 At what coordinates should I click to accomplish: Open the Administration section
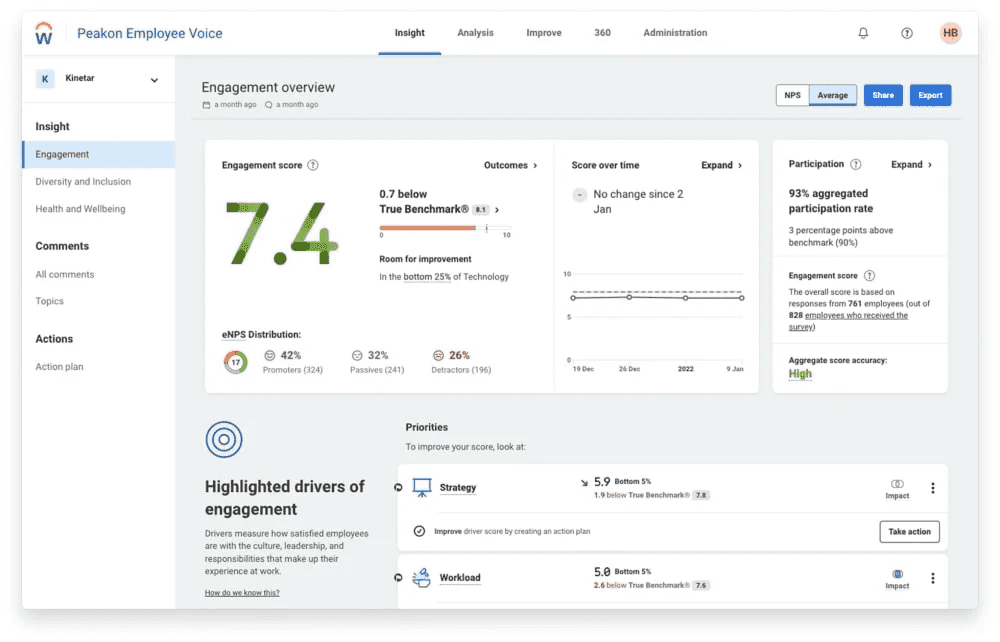click(675, 32)
